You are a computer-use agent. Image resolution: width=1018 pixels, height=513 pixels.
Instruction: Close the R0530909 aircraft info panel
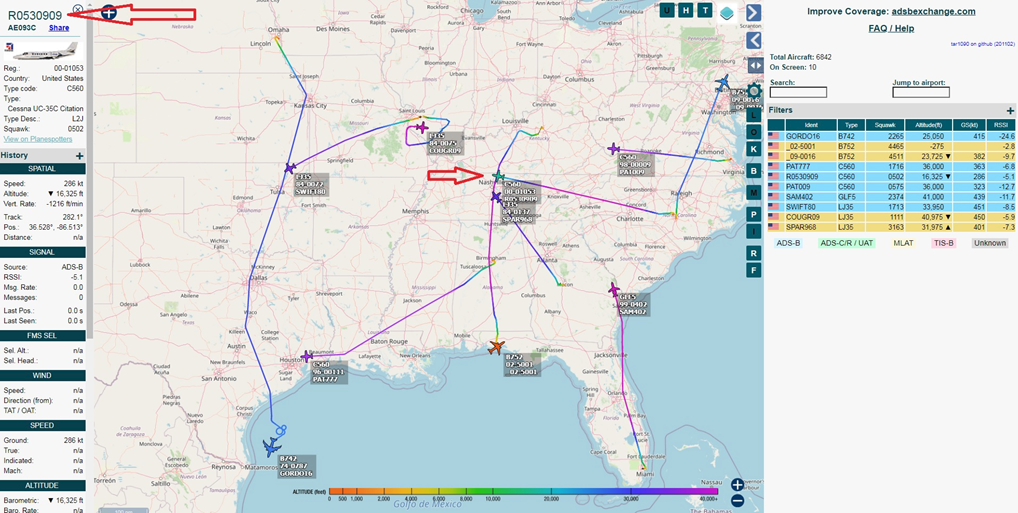pos(77,9)
